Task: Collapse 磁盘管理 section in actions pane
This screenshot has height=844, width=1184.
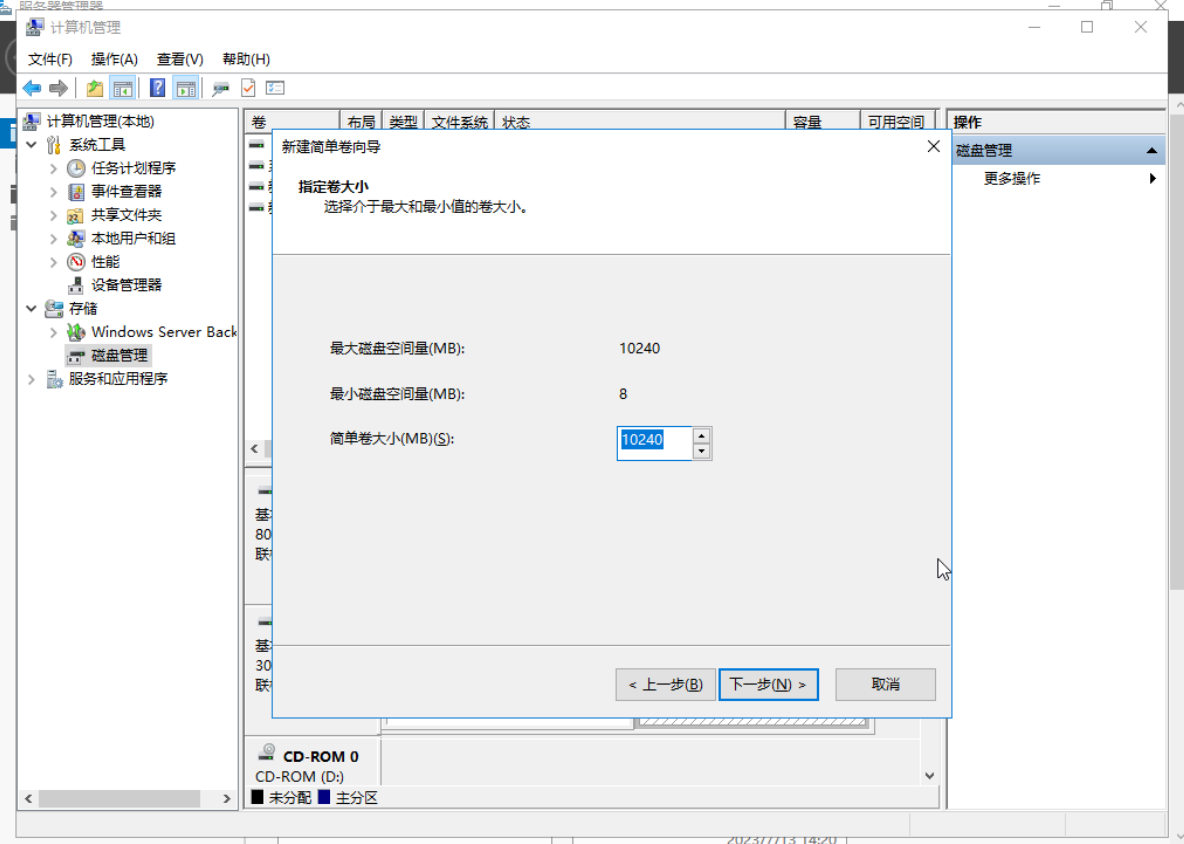Action: (1152, 150)
